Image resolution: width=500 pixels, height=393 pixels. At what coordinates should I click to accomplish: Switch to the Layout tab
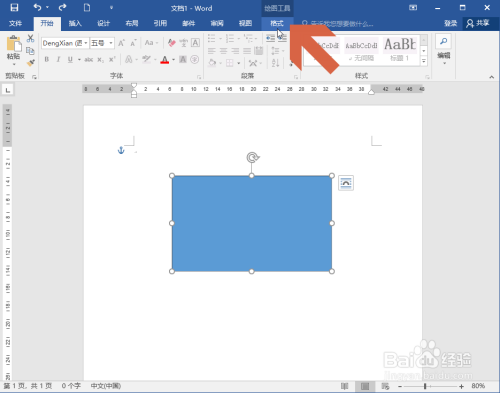tap(132, 23)
